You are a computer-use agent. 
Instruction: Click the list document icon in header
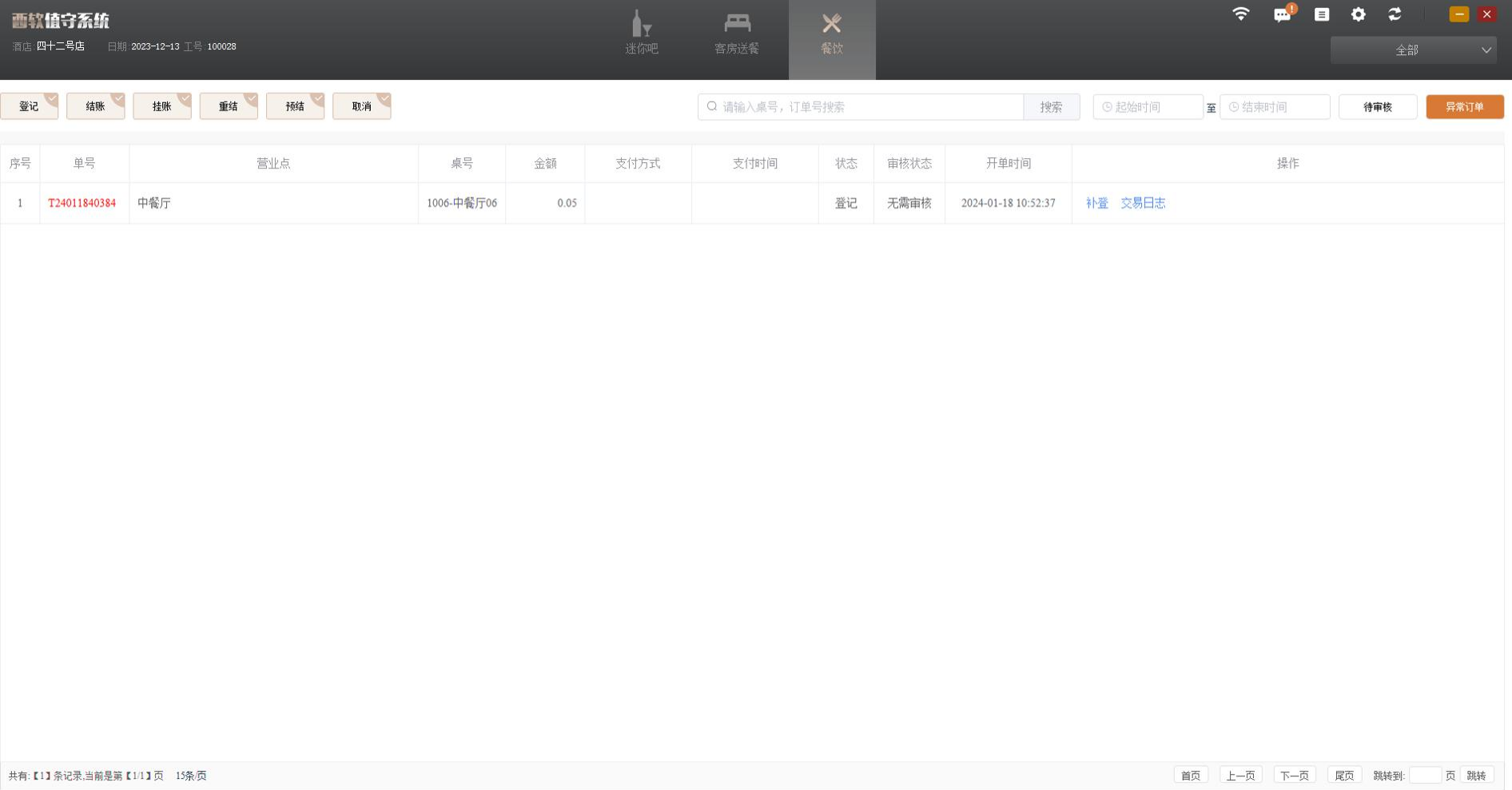click(x=1322, y=14)
